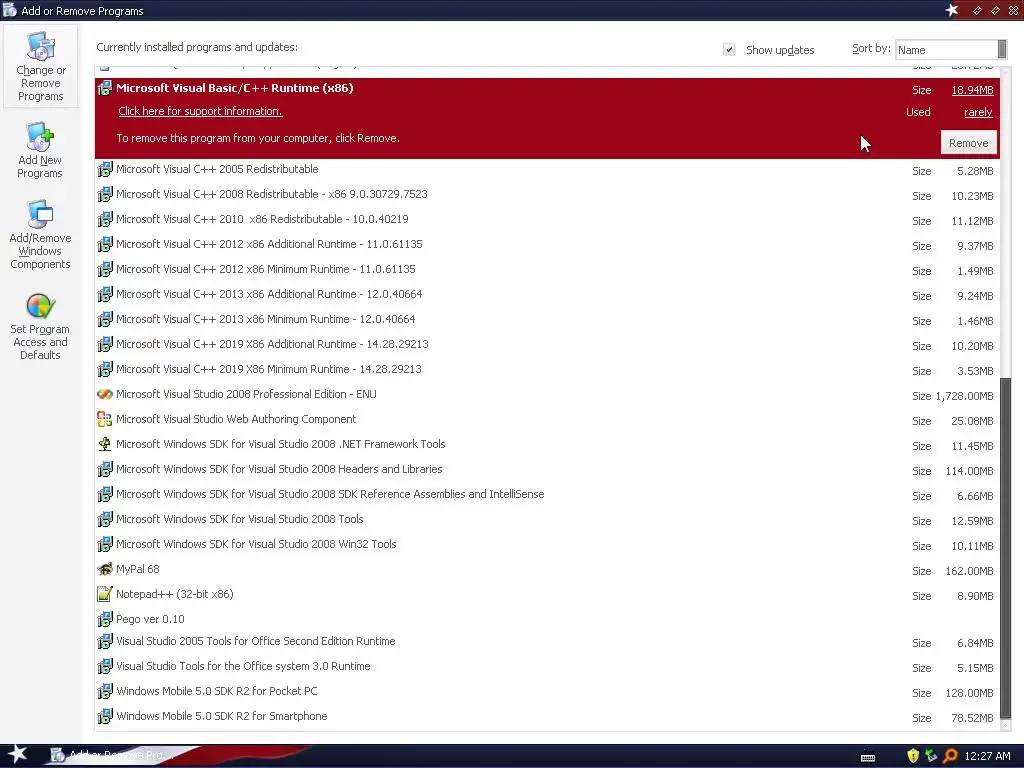Click Visual Studio 2008 Professional Edition icon

coord(104,394)
